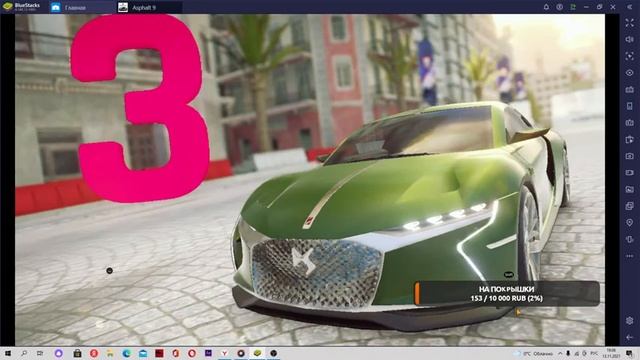The height and width of the screenshot is (360, 640).
Task: Click the phone rotate icon
Action: click(x=629, y=106)
